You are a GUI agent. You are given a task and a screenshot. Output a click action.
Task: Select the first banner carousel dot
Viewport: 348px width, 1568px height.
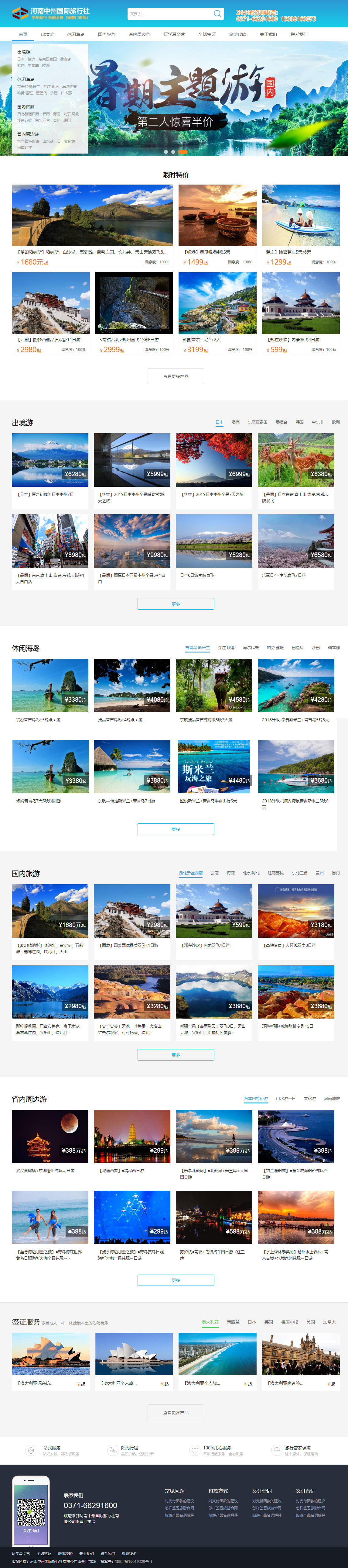(165, 151)
